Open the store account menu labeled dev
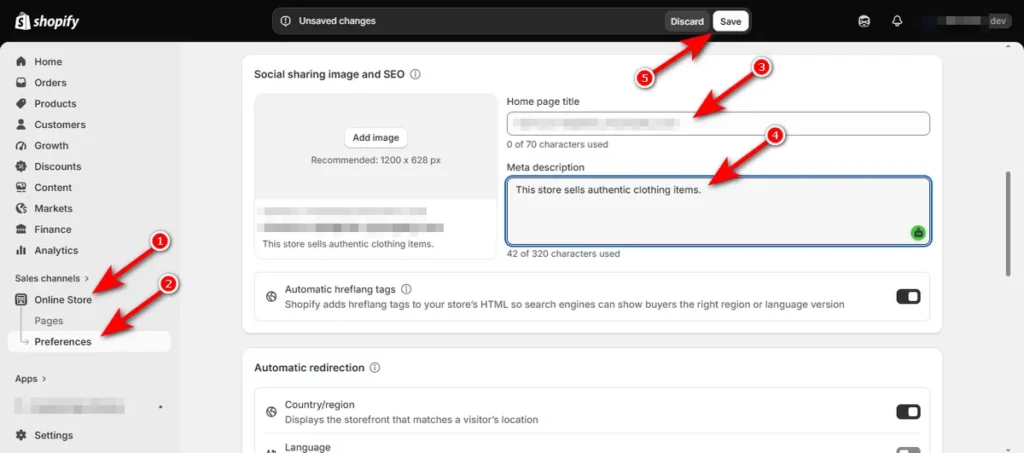 [x=967, y=21]
